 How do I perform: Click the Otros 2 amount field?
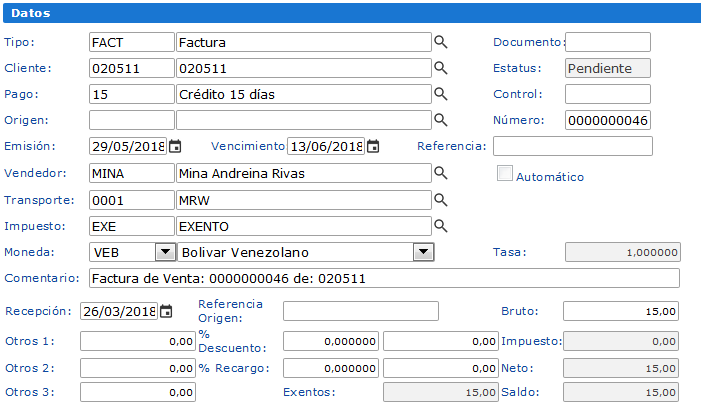[138, 368]
